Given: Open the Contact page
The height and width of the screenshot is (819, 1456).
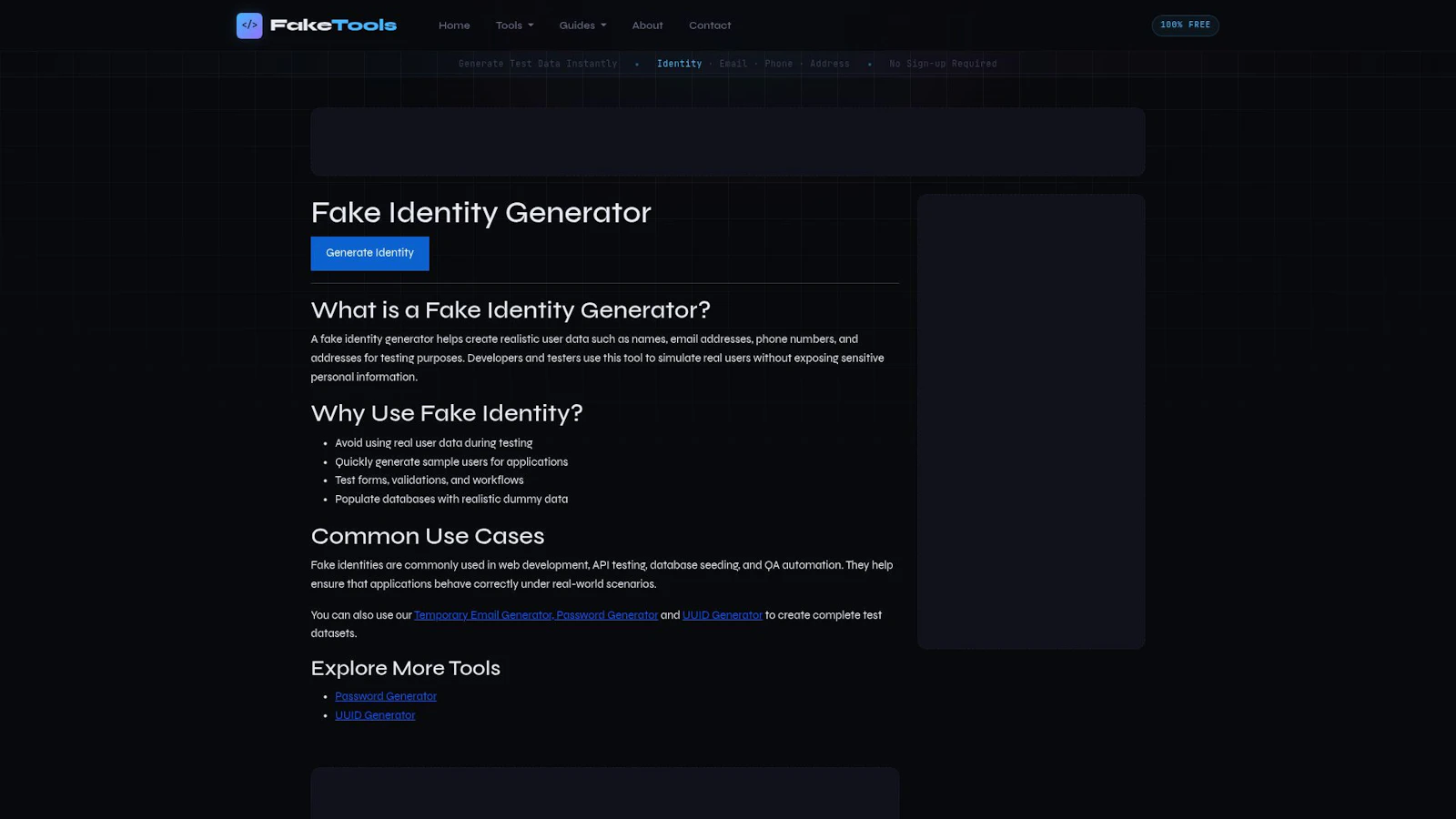Looking at the screenshot, I should (x=710, y=25).
